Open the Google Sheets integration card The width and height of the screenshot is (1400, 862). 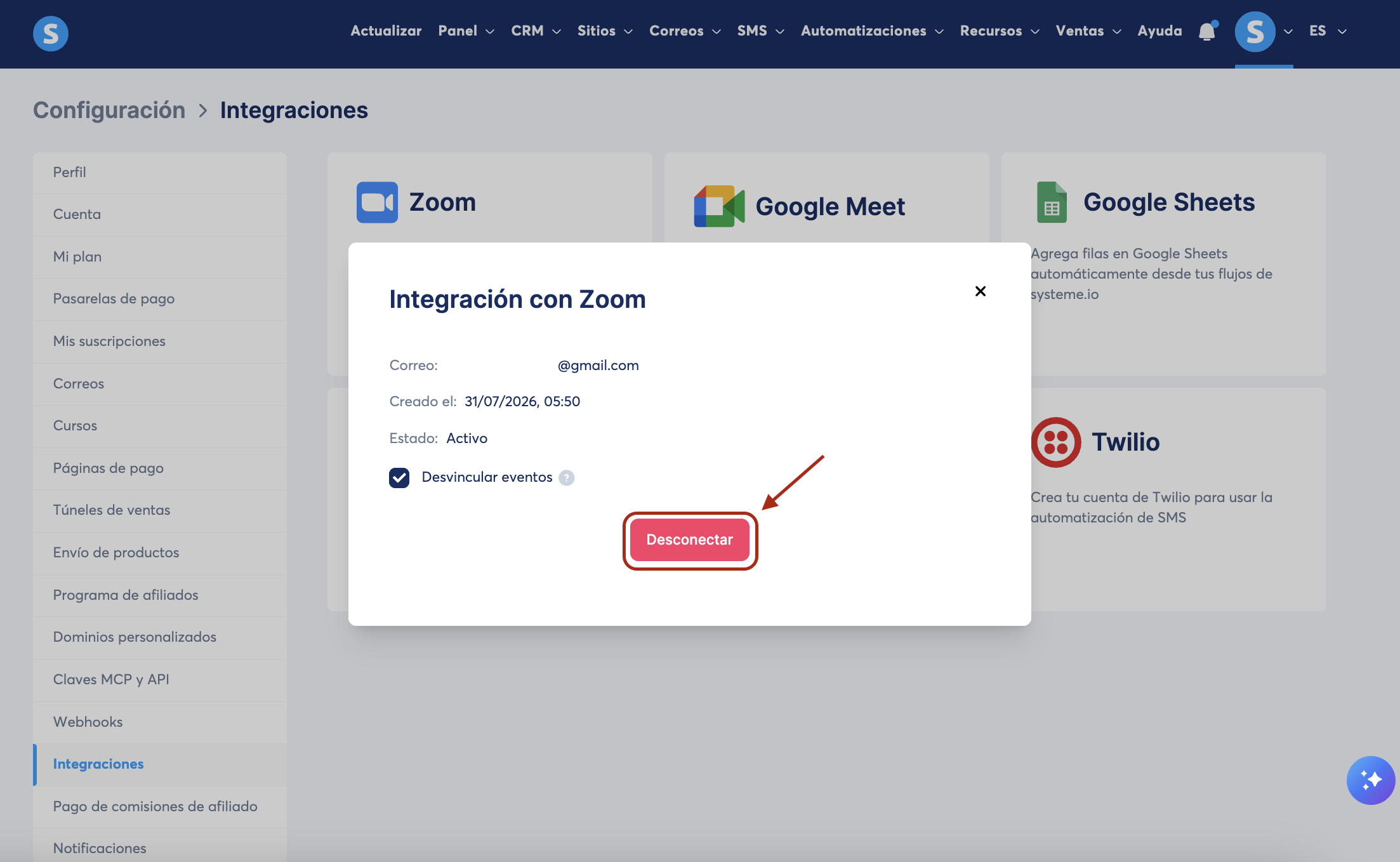click(1163, 263)
